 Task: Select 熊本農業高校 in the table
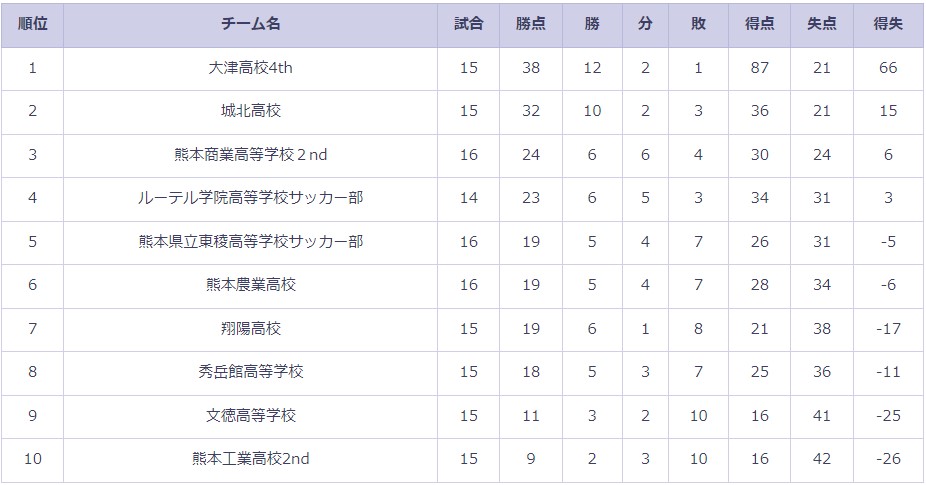pyautogui.click(x=250, y=285)
